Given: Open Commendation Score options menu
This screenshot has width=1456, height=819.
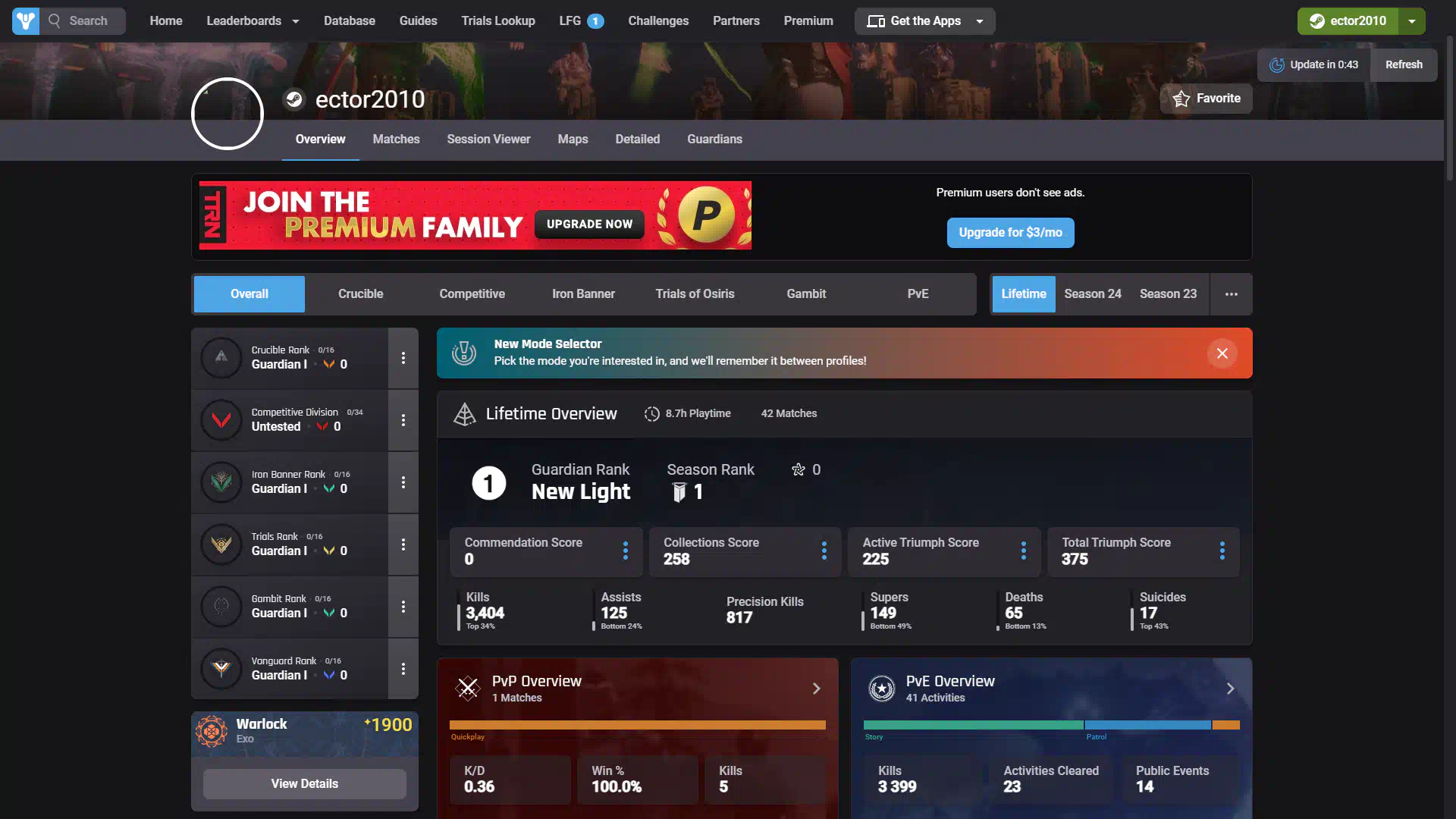Looking at the screenshot, I should [x=626, y=551].
